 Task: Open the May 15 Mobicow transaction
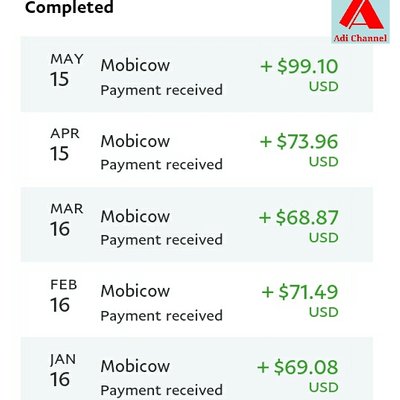pos(197,74)
